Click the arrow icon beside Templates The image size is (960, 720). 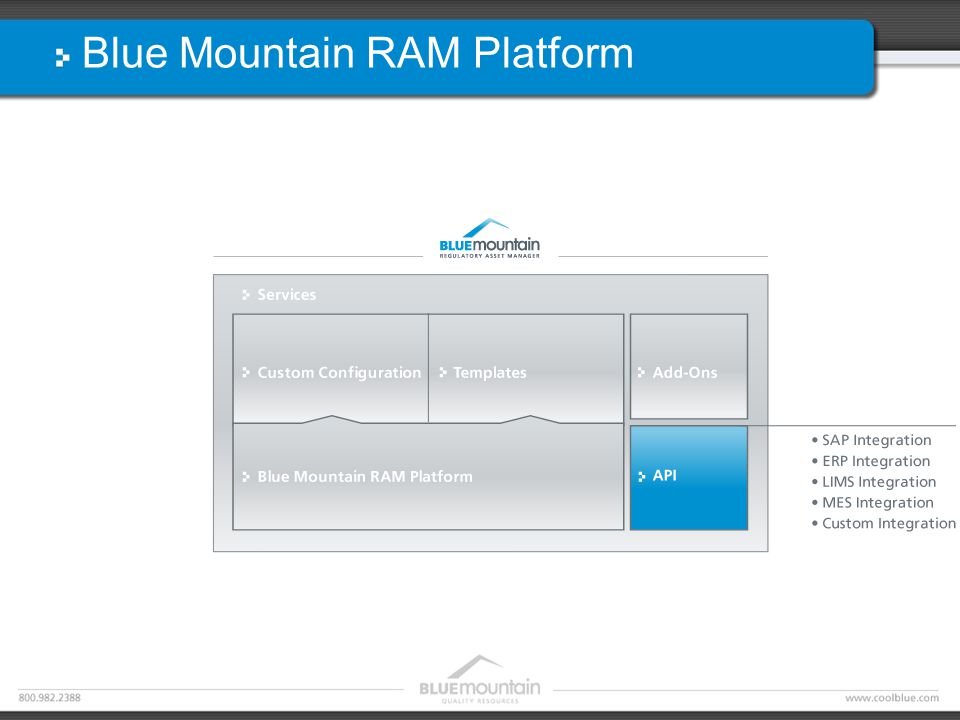[443, 372]
